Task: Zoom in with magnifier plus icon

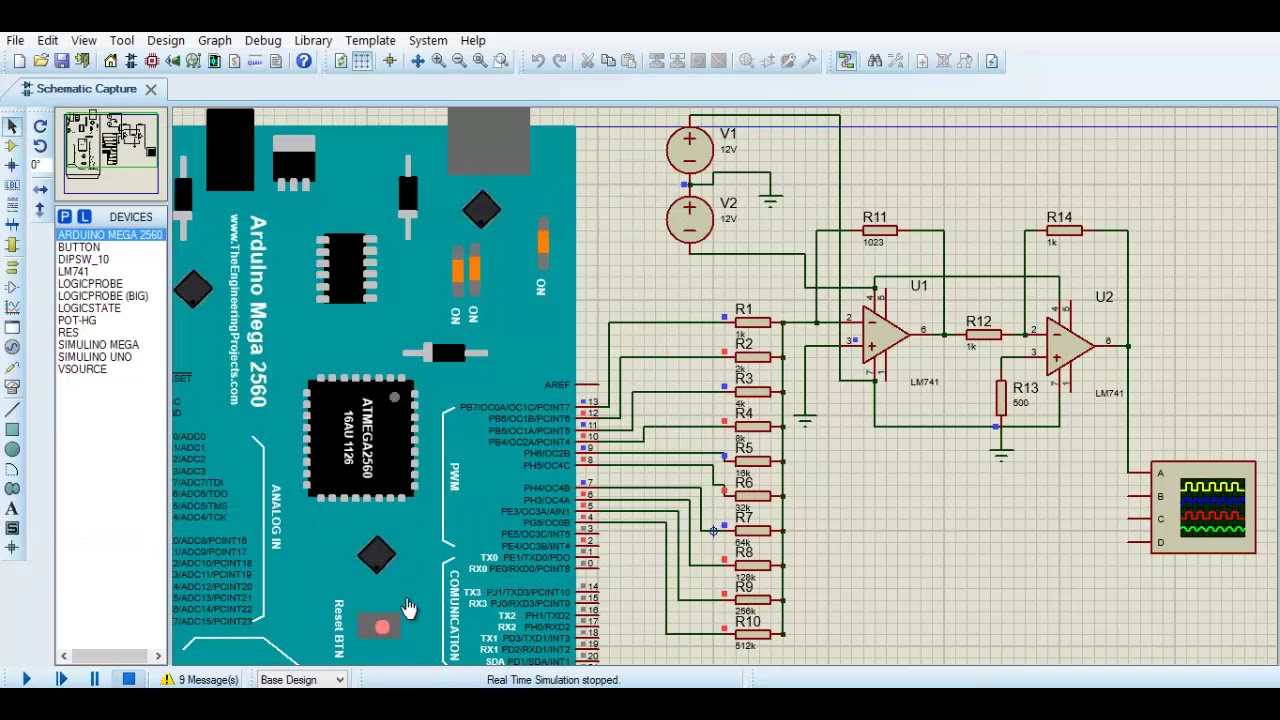Action: (x=438, y=61)
